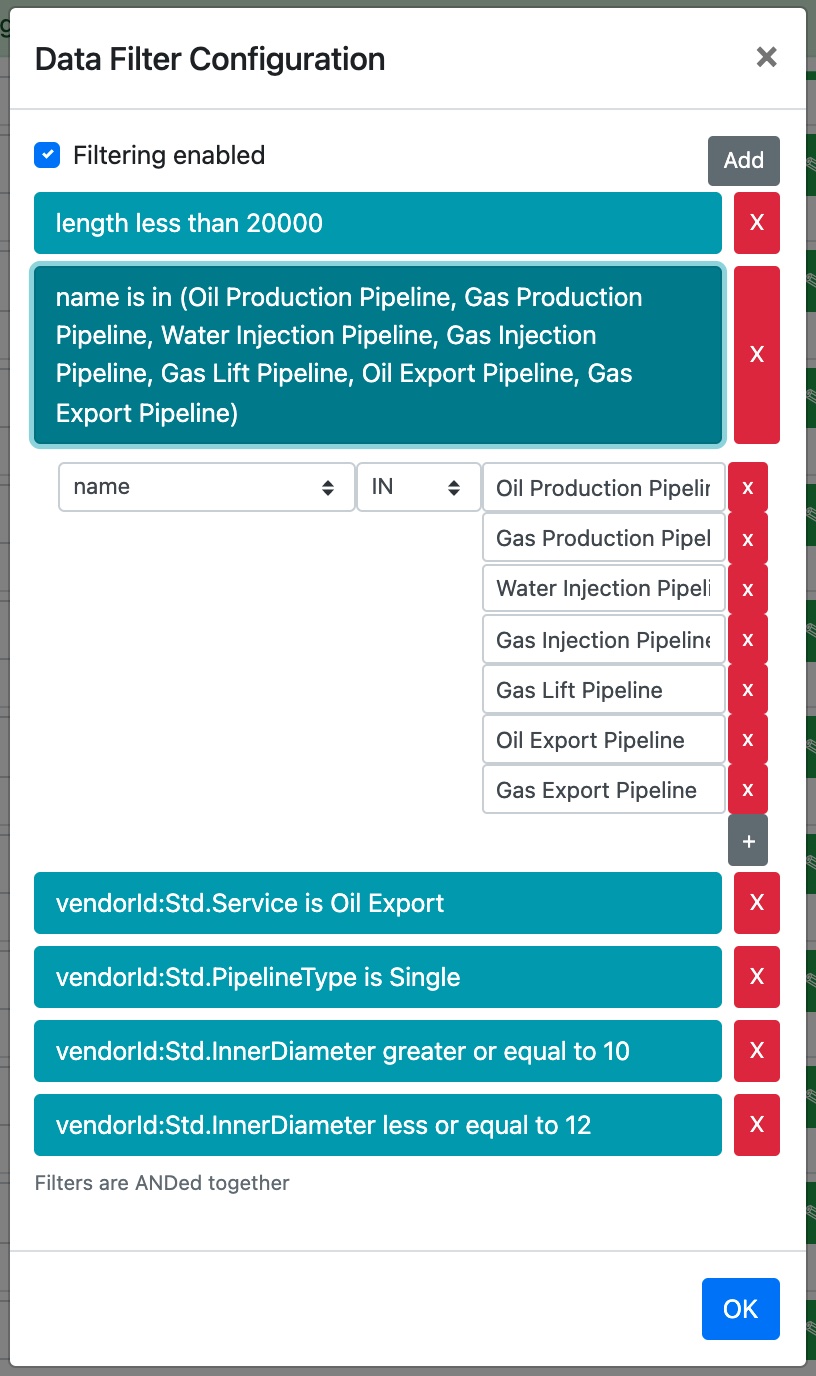Remove the name is in filter
The width and height of the screenshot is (816, 1376).
tap(756, 354)
